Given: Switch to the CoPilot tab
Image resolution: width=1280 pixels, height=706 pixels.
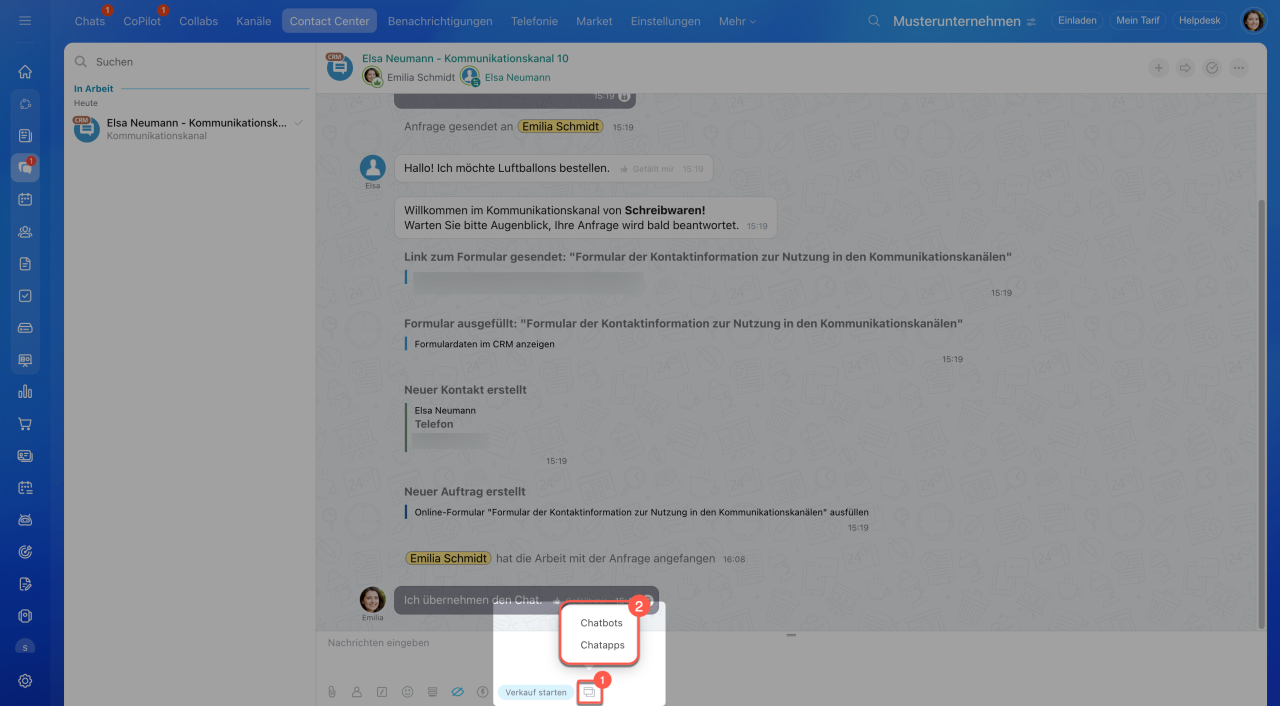Looking at the screenshot, I should coord(142,21).
